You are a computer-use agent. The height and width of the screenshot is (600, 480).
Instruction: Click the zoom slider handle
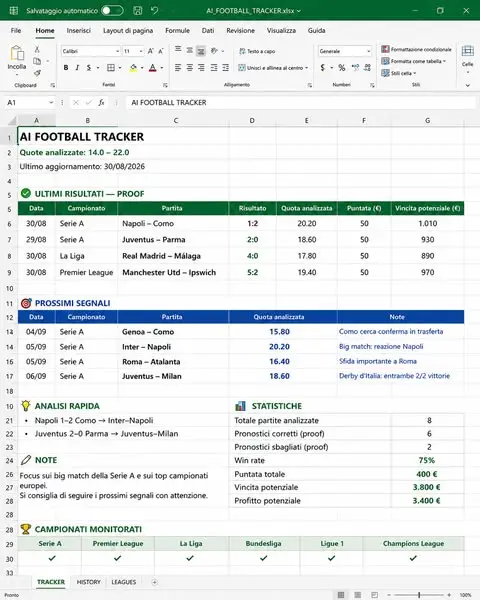tap(419, 595)
